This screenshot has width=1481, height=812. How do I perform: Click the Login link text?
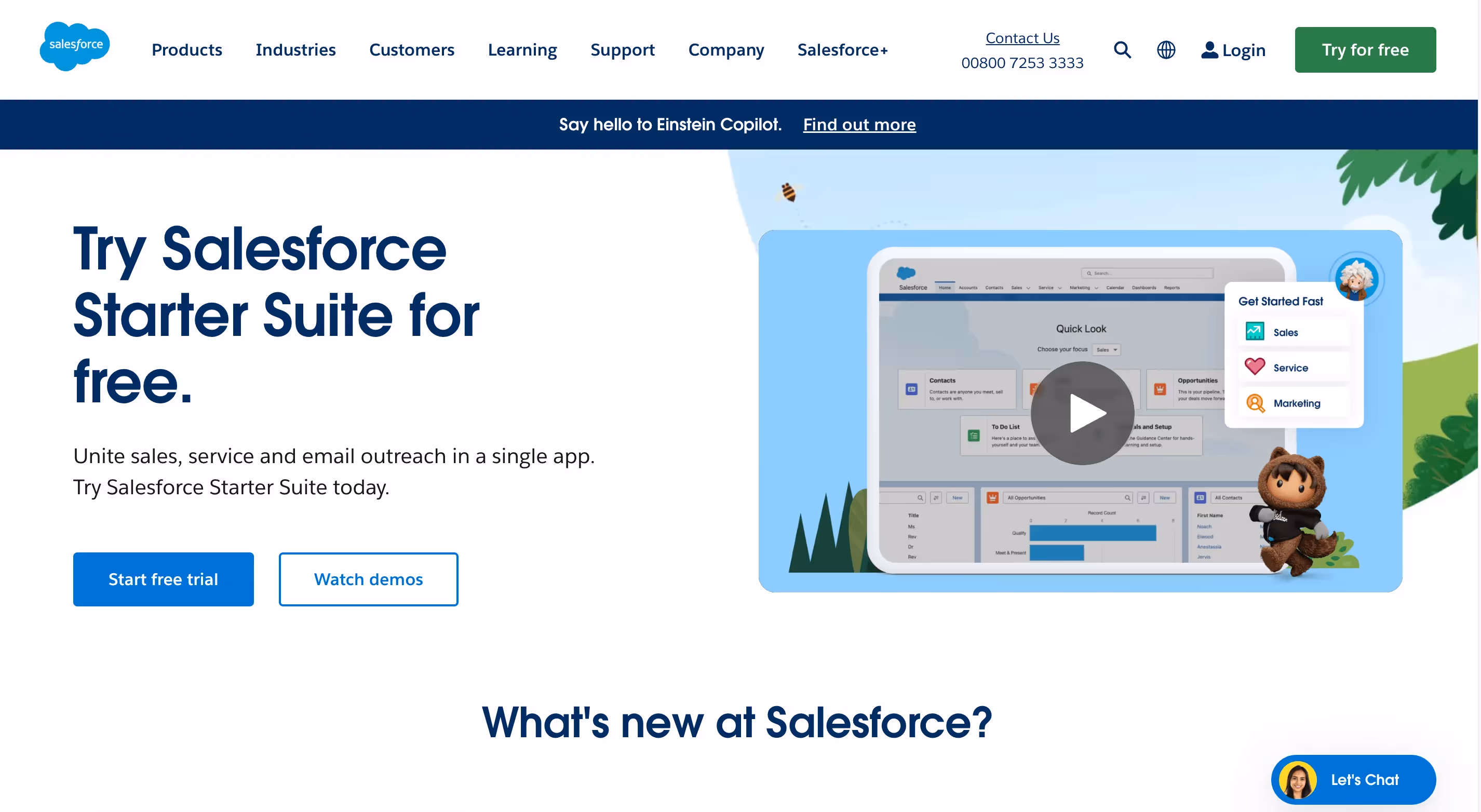coord(1244,50)
